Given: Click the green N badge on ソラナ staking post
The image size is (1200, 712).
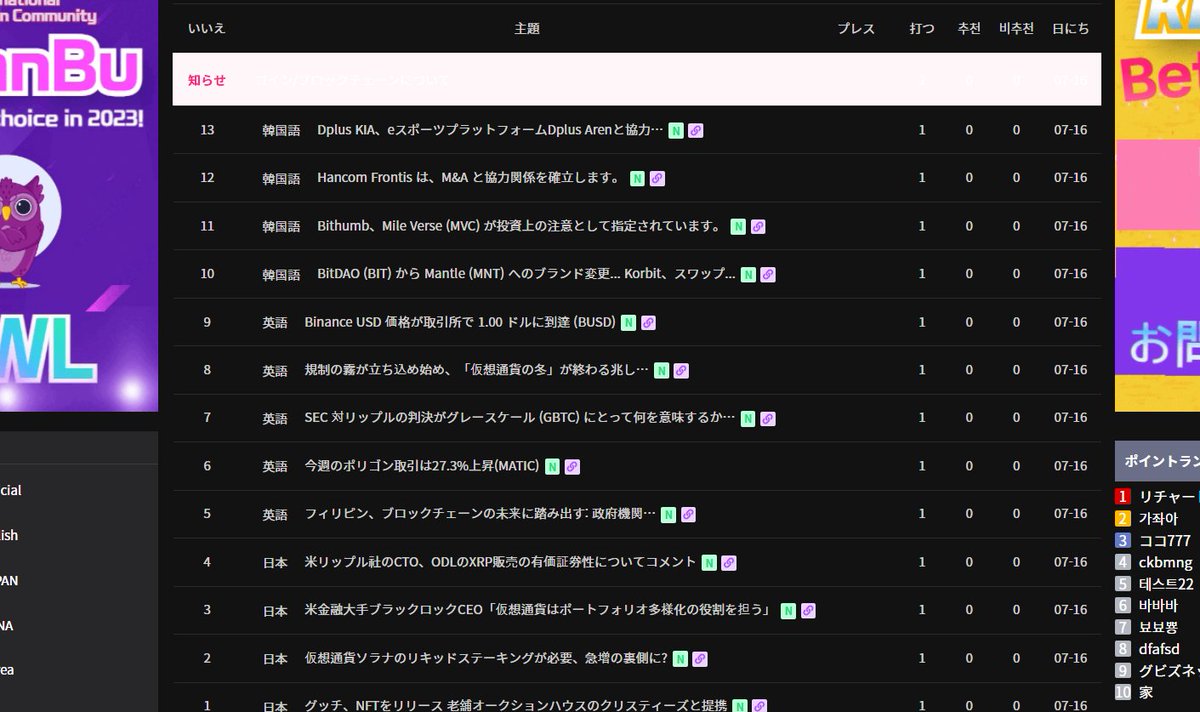Looking at the screenshot, I should [680, 658].
